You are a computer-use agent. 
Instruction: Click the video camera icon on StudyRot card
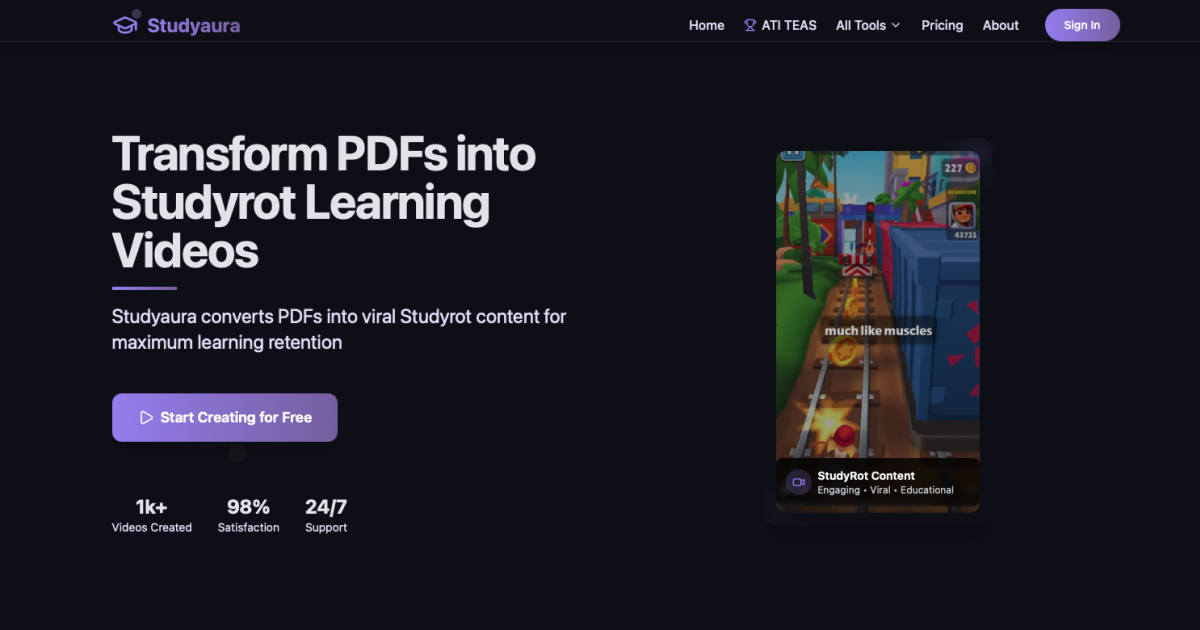click(x=798, y=482)
